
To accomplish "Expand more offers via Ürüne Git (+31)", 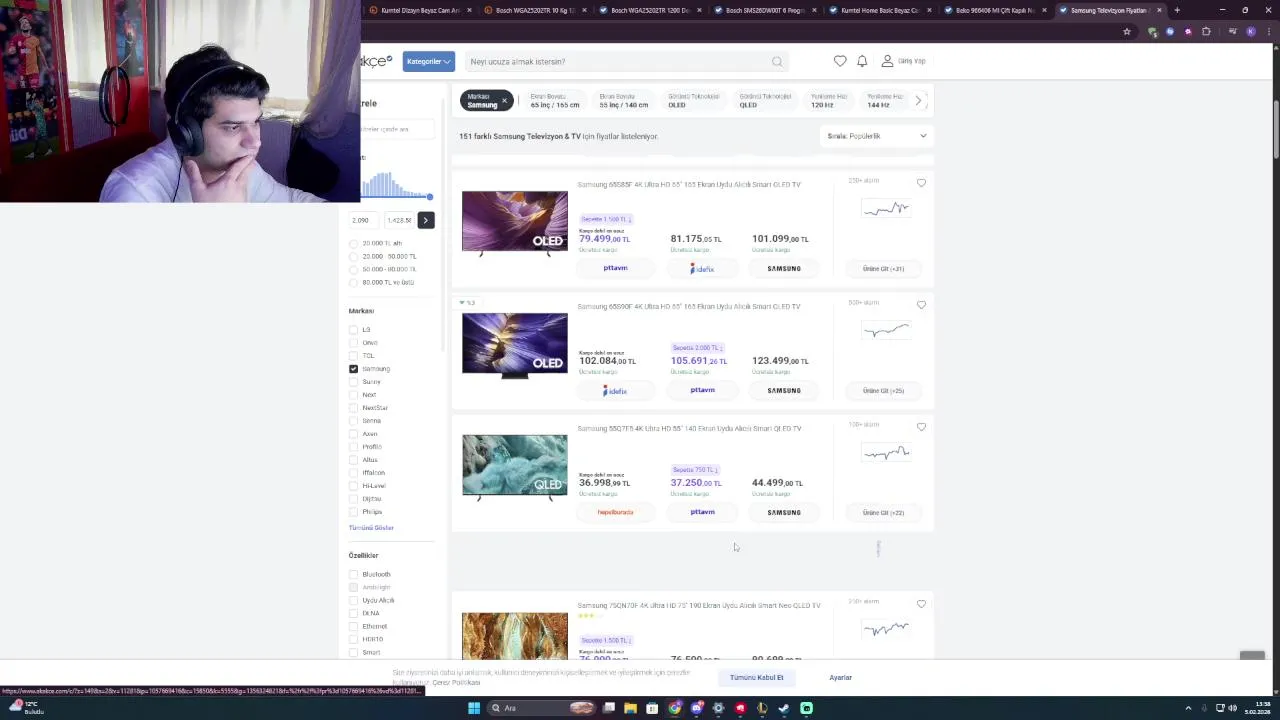I will pyautogui.click(x=883, y=268).
